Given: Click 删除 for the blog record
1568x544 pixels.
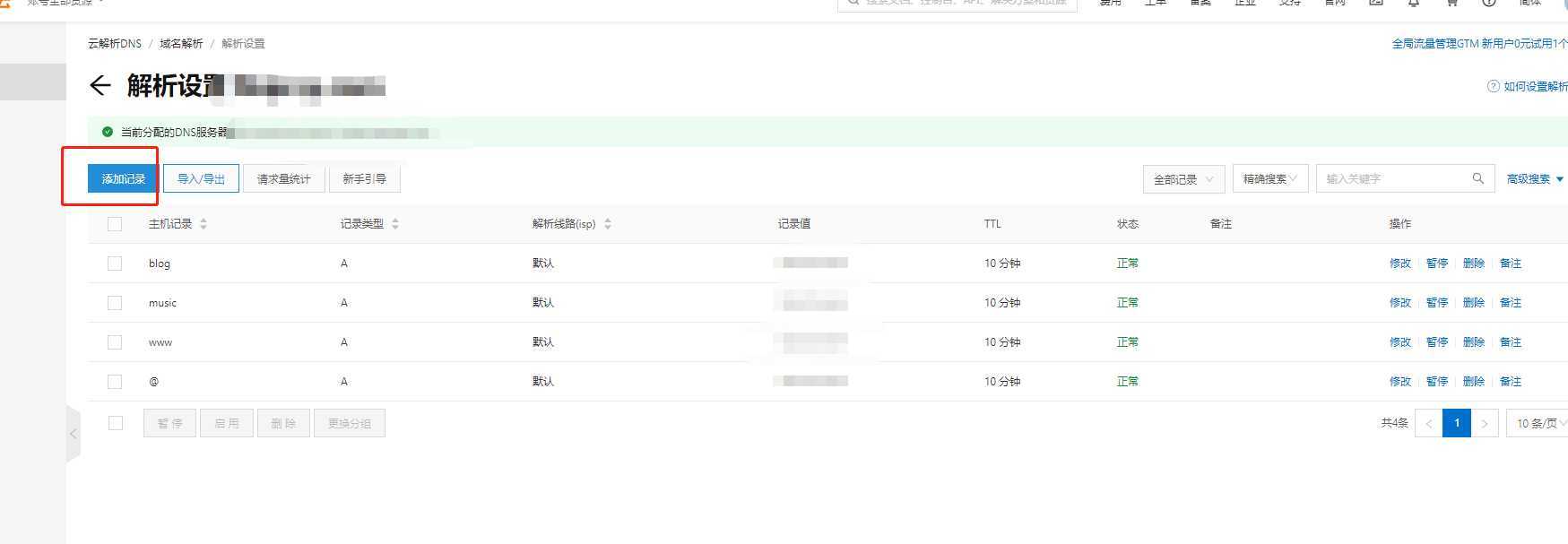Looking at the screenshot, I should tap(1474, 263).
